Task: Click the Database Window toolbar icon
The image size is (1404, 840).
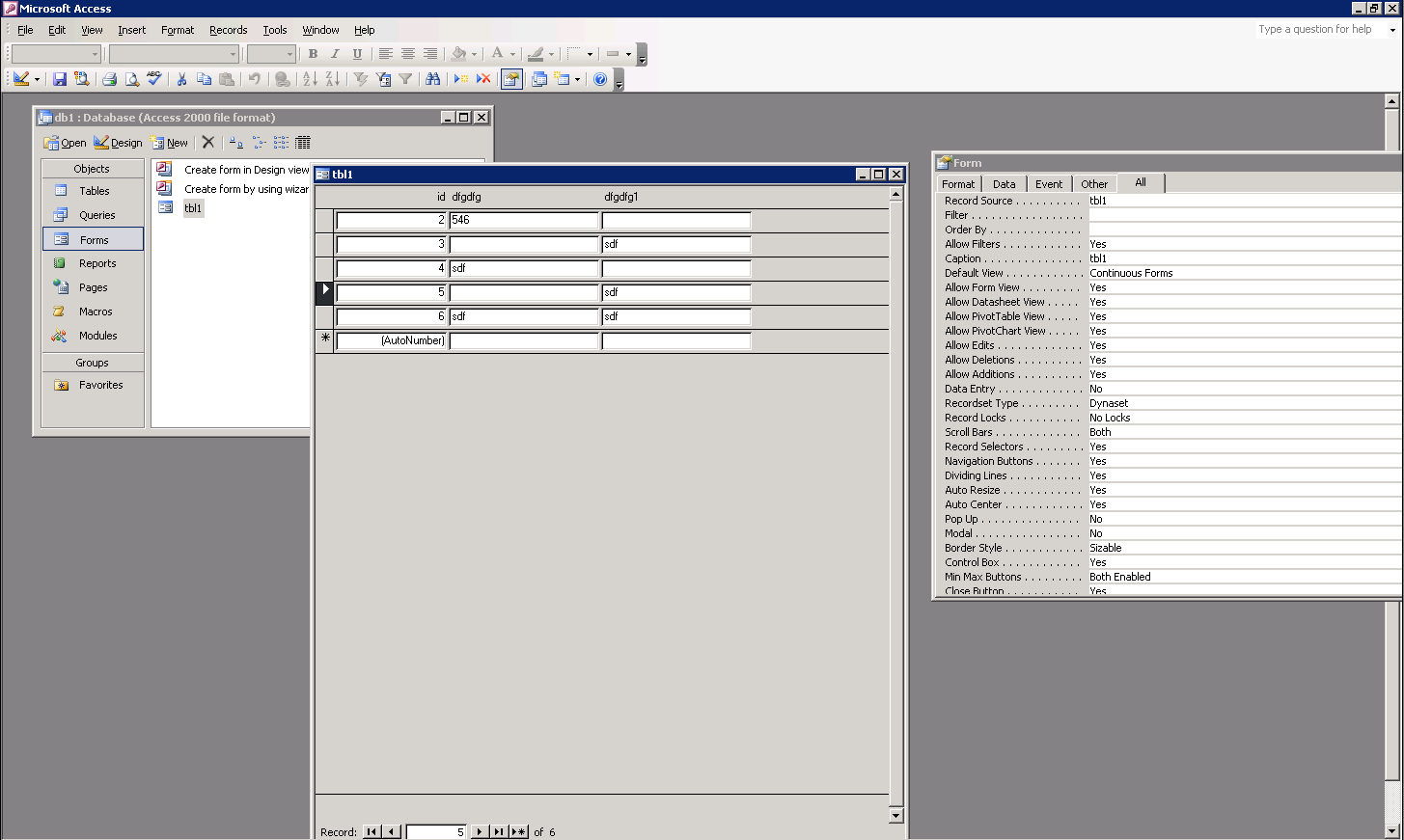Action: tap(539, 79)
